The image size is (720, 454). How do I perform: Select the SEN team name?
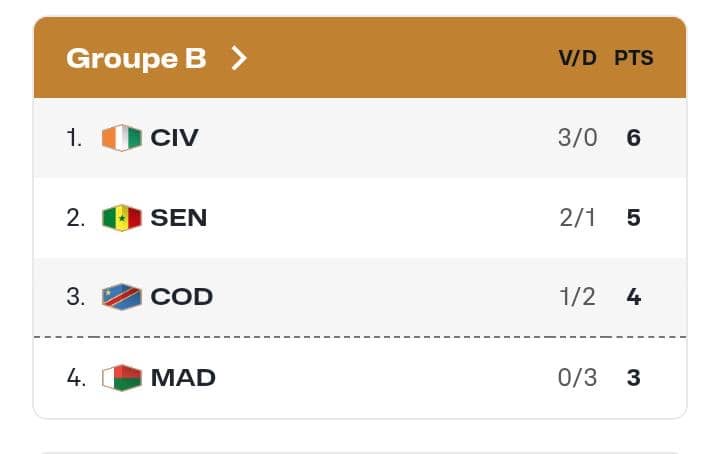coord(179,218)
